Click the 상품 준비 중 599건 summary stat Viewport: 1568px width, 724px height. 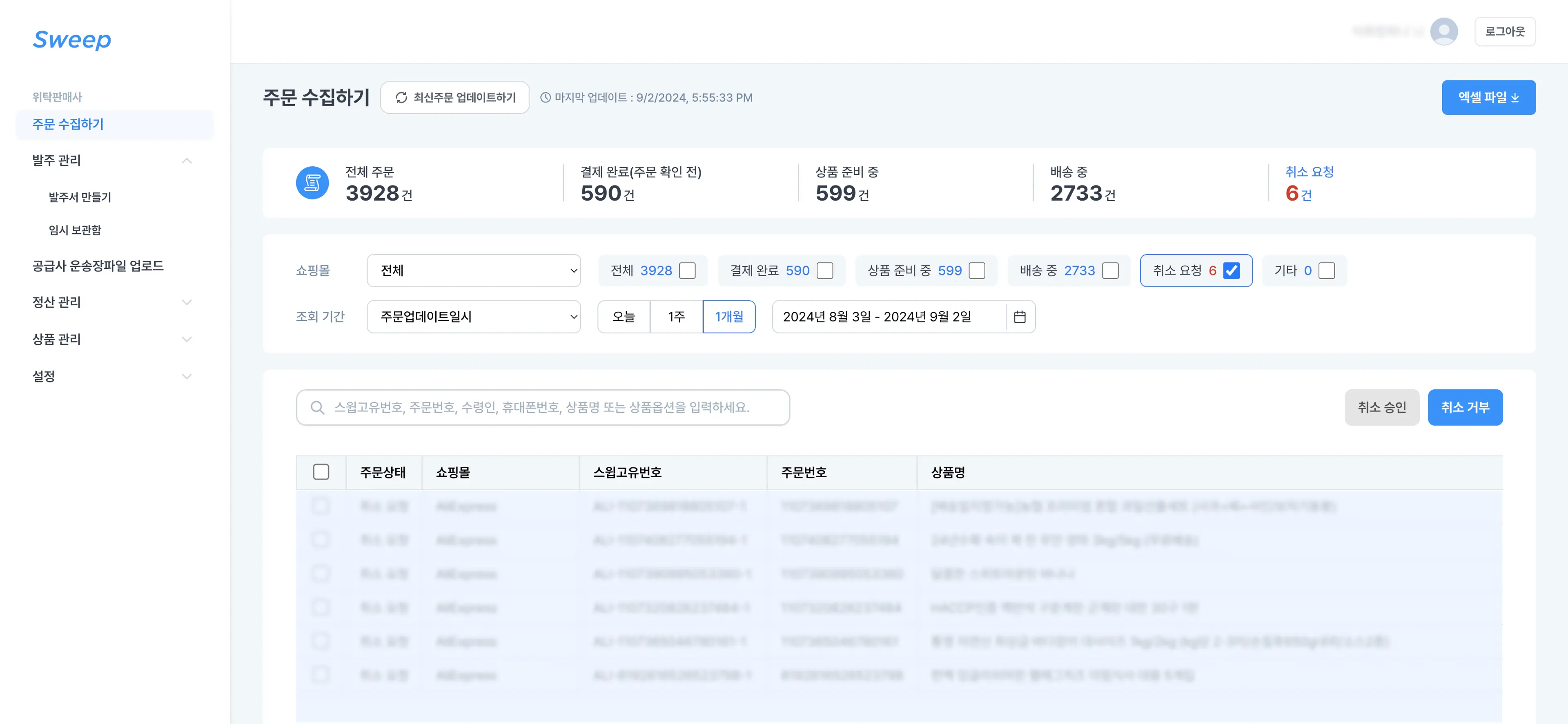[x=847, y=183]
